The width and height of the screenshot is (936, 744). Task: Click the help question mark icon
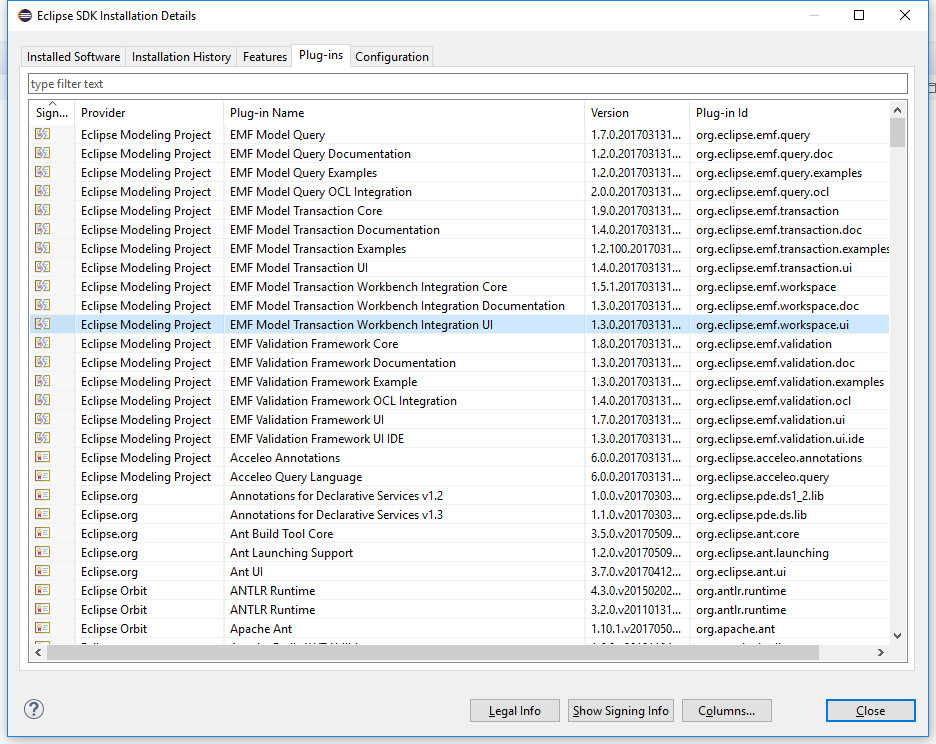tap(34, 709)
